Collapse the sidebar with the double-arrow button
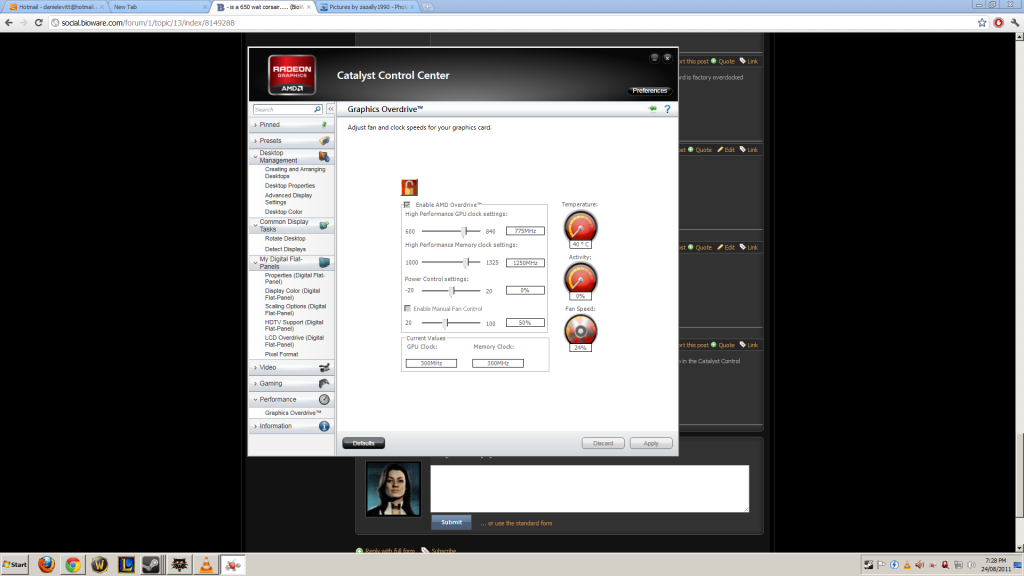 [x=331, y=109]
